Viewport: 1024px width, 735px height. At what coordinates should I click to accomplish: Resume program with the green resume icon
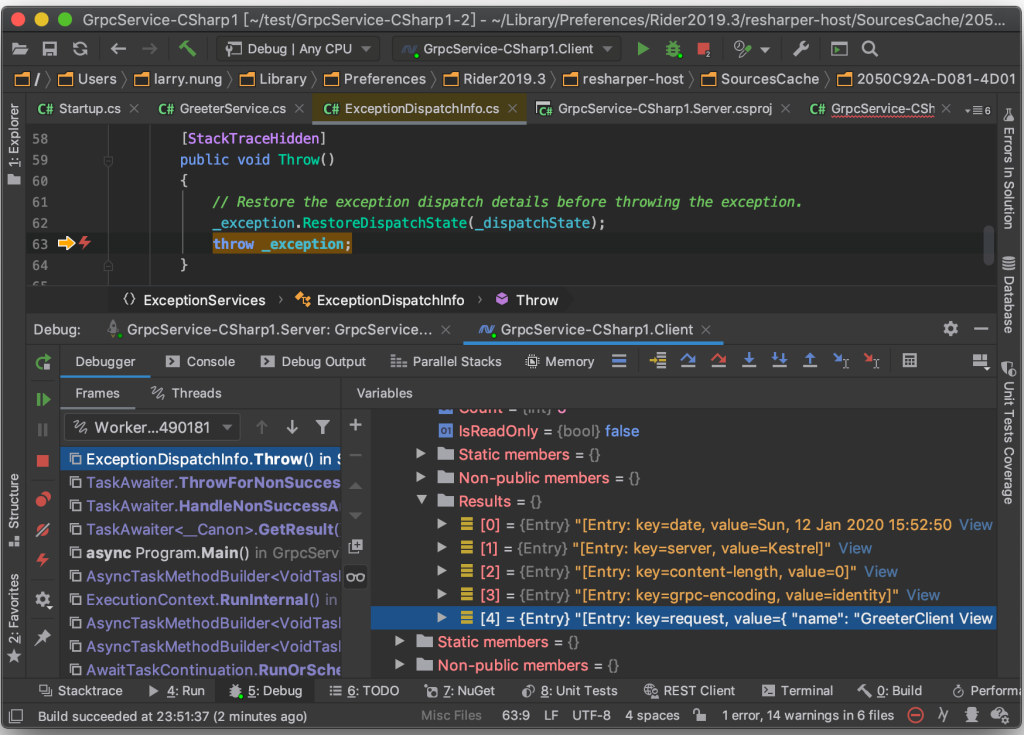(43, 399)
